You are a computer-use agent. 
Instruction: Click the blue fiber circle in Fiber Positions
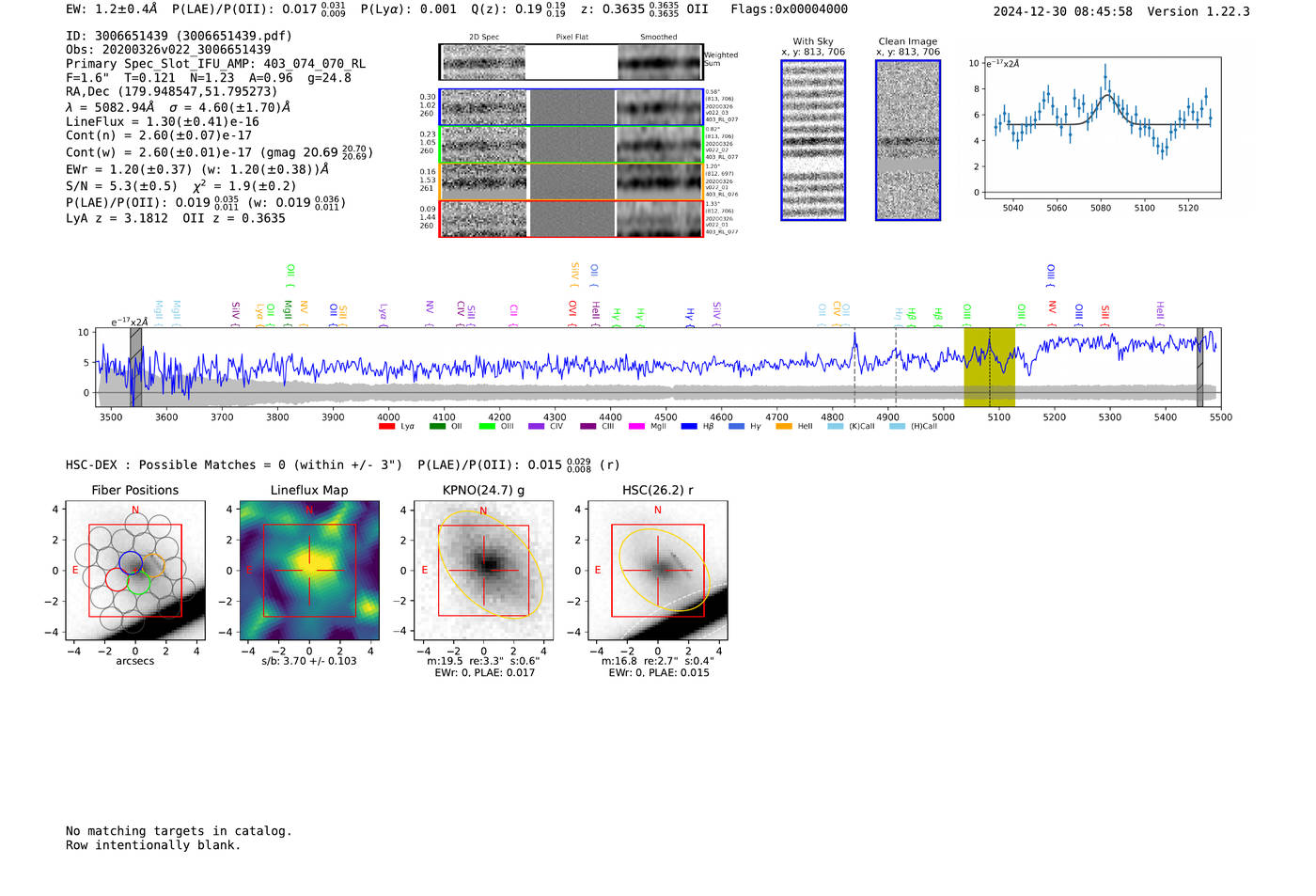(x=131, y=563)
